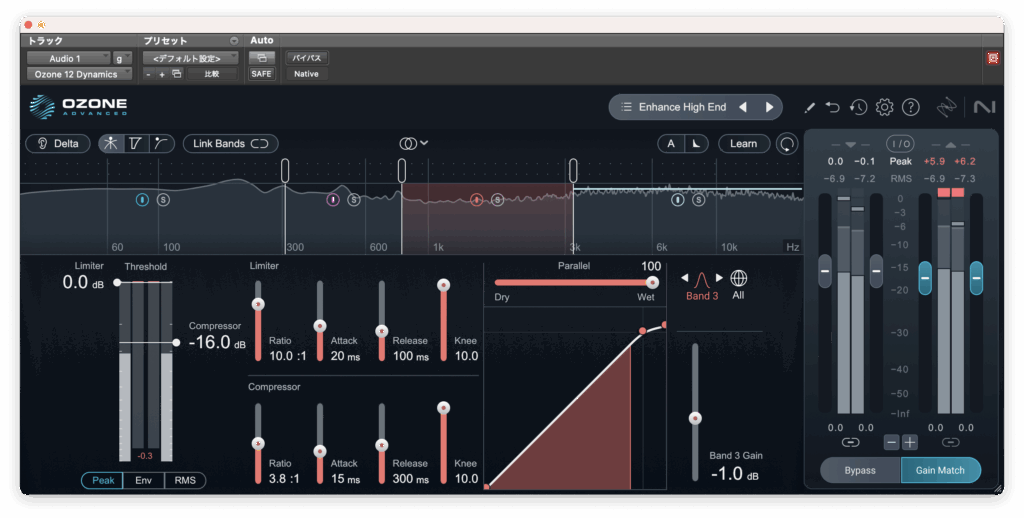This screenshot has height=518, width=1024.
Task: Switch detection mode to RMS
Action: pyautogui.click(x=185, y=481)
